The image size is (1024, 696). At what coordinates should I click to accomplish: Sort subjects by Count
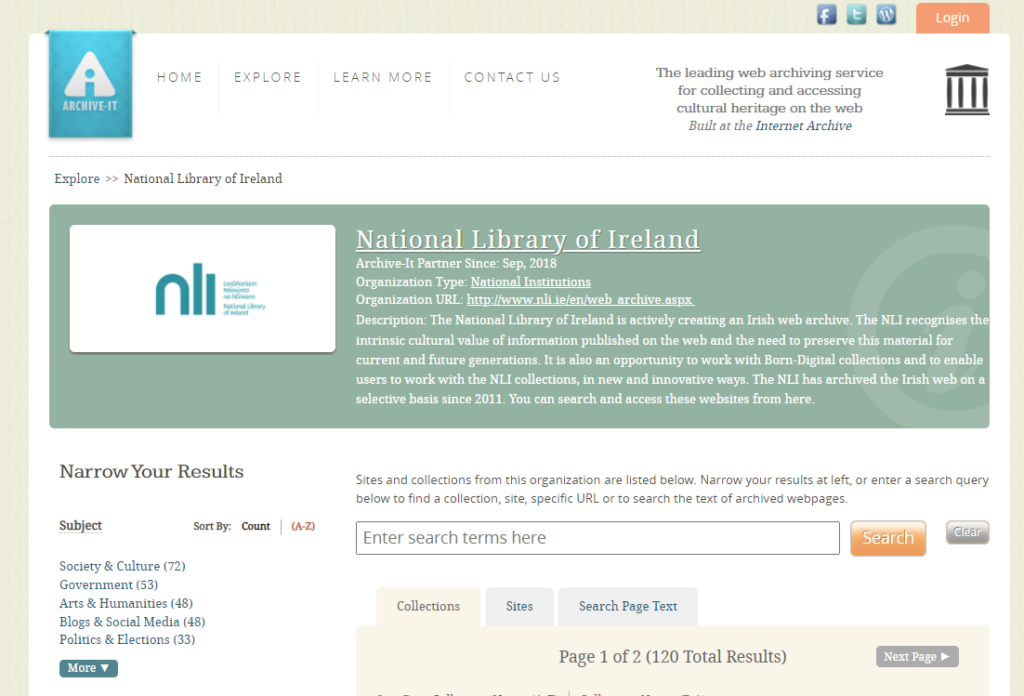click(256, 526)
